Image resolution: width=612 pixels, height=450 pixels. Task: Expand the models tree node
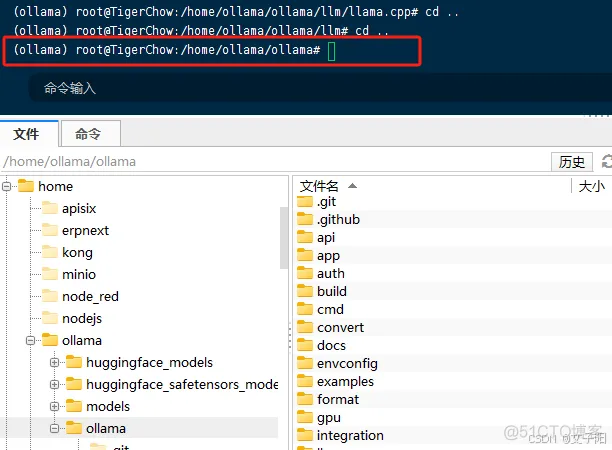click(54, 407)
